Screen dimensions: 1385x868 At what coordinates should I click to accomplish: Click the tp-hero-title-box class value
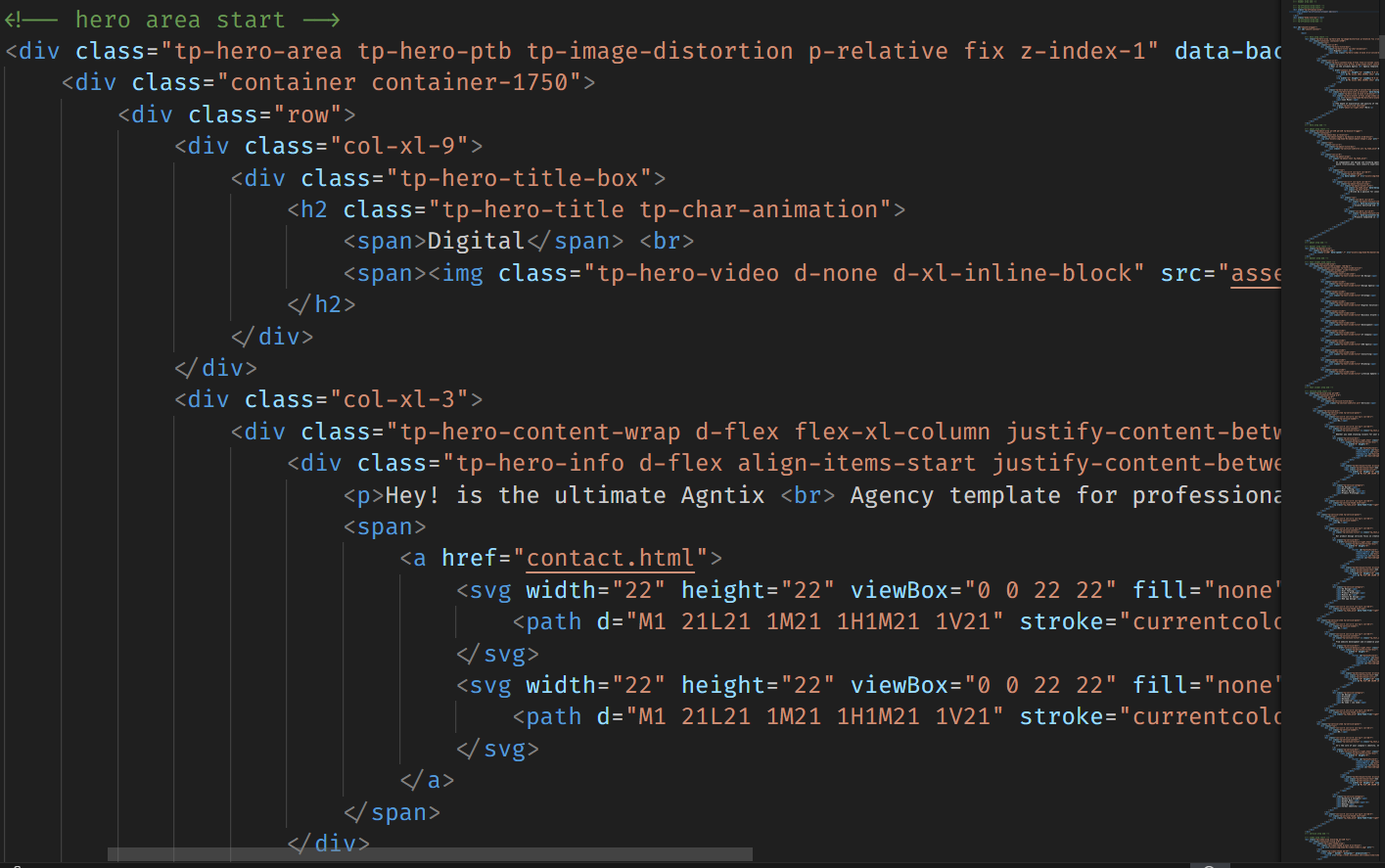point(519,178)
